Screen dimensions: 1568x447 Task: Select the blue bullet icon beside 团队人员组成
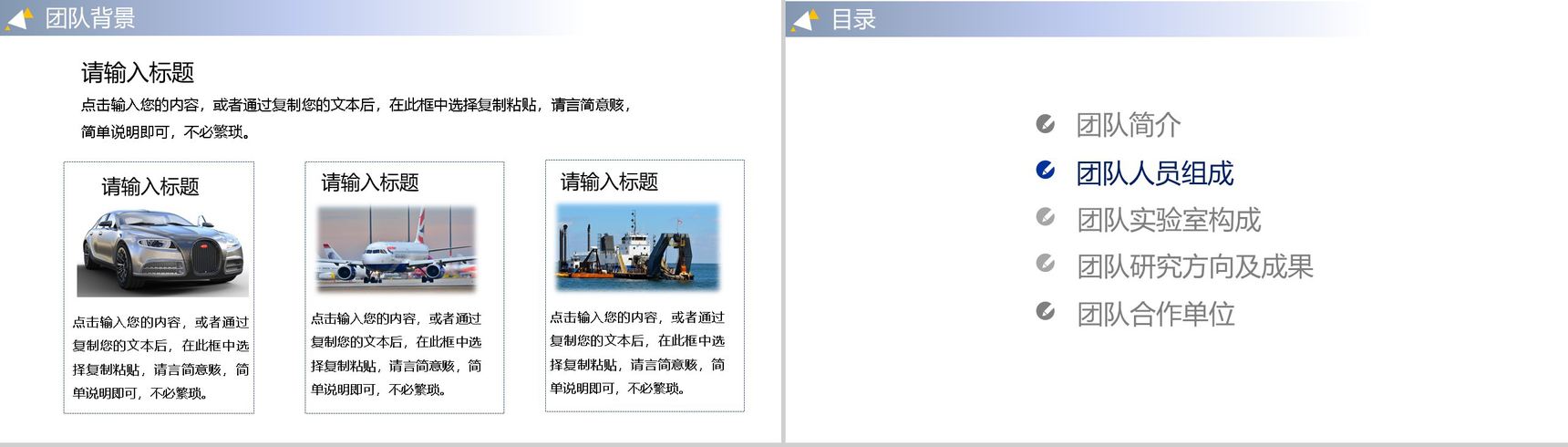coord(1046,171)
